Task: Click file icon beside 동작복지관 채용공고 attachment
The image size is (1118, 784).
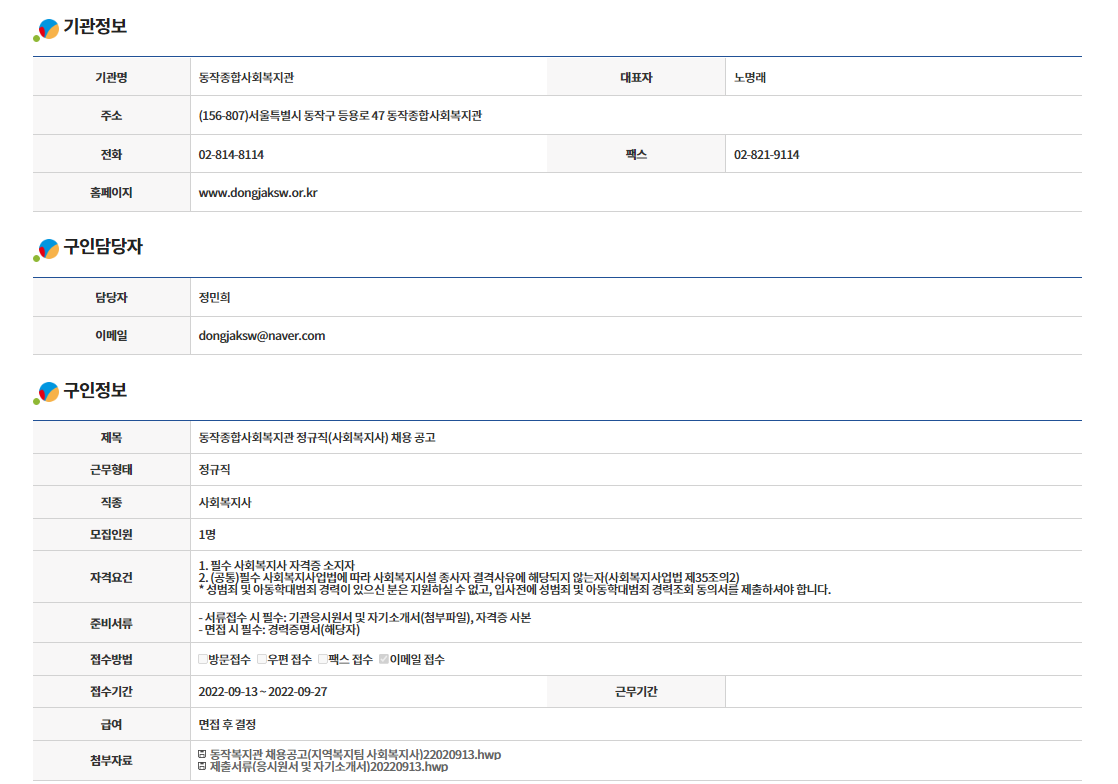Action: point(202,754)
